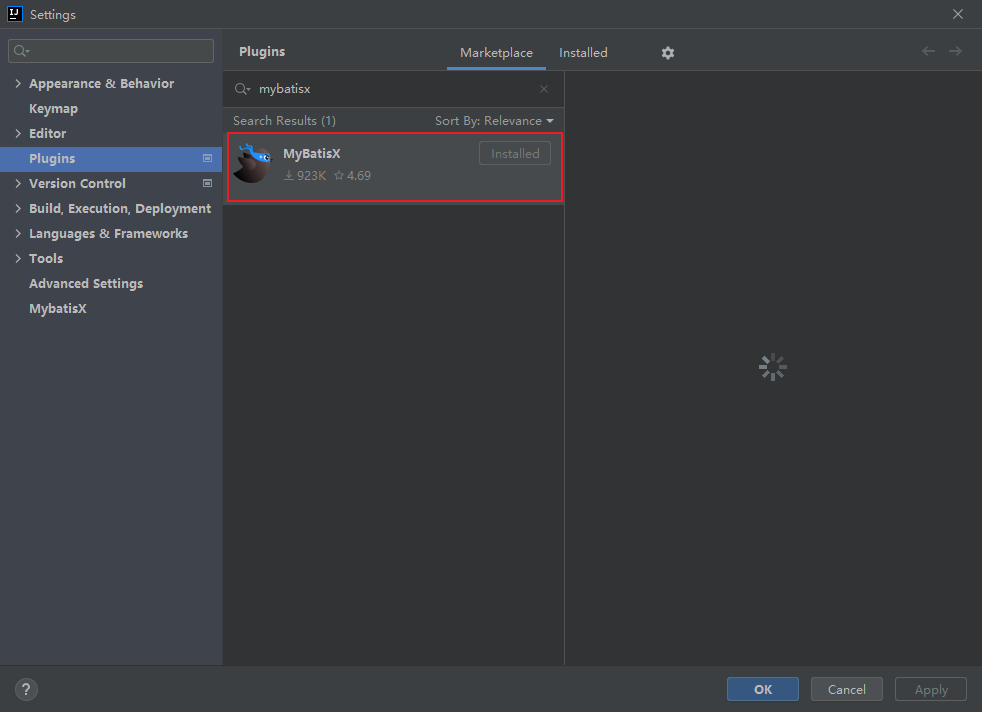Close the Settings dialog window
Image resolution: width=982 pixels, height=712 pixels.
(x=958, y=14)
